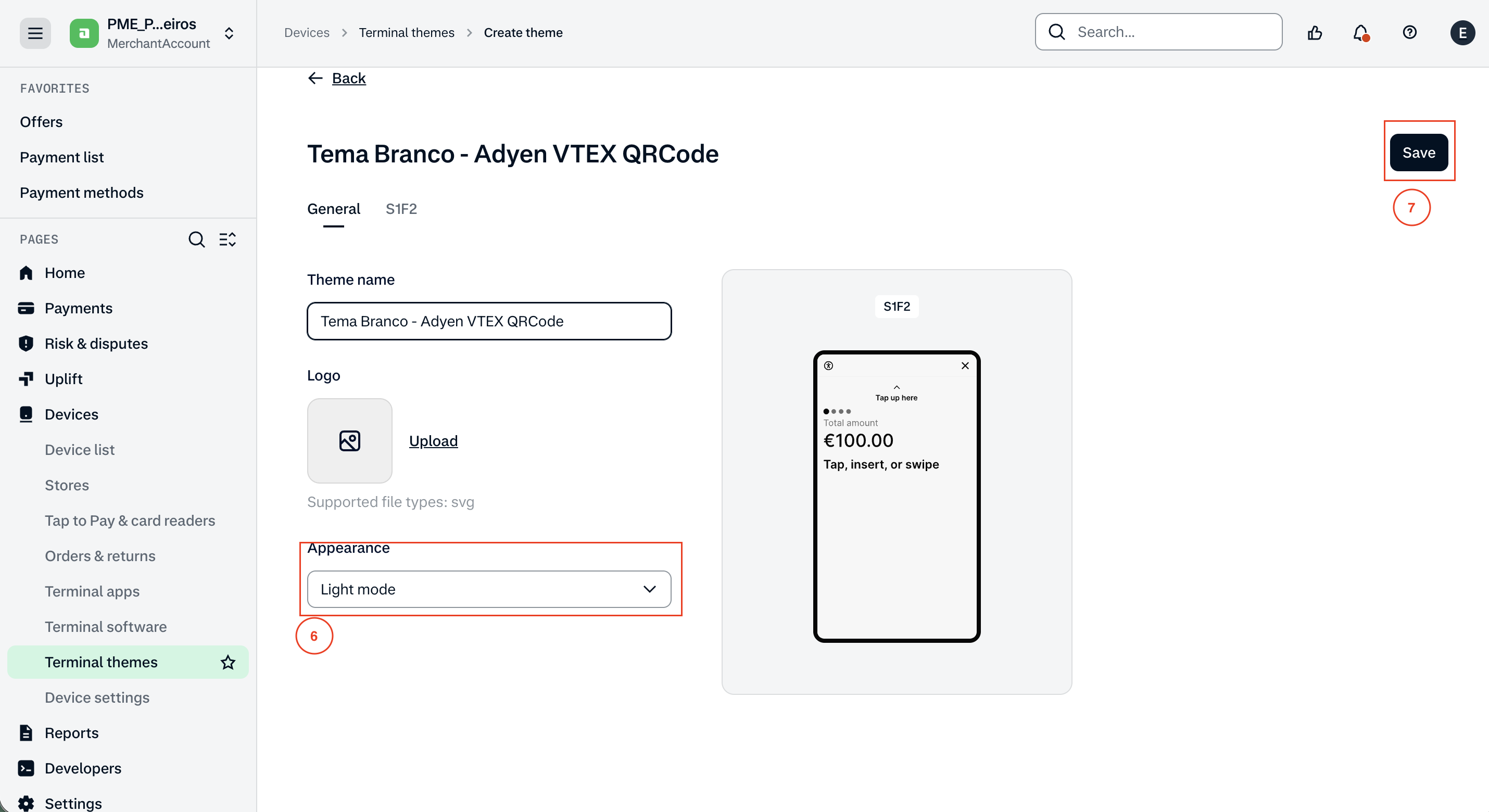
Task: Click the S1F2 device label in preview
Action: pyautogui.click(x=897, y=306)
